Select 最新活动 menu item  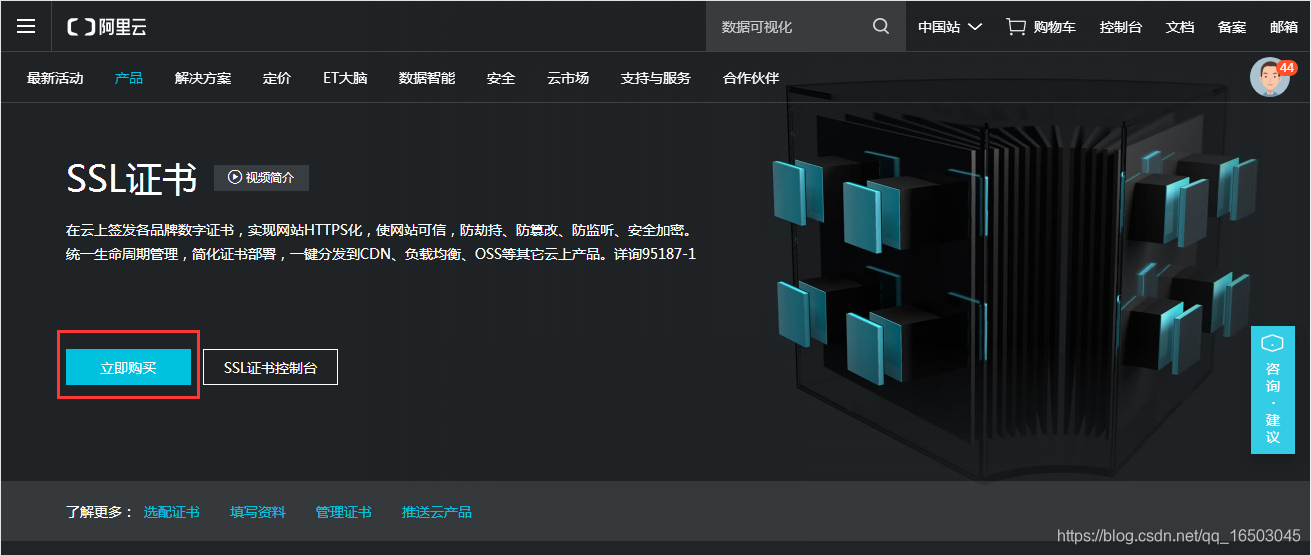coord(55,78)
